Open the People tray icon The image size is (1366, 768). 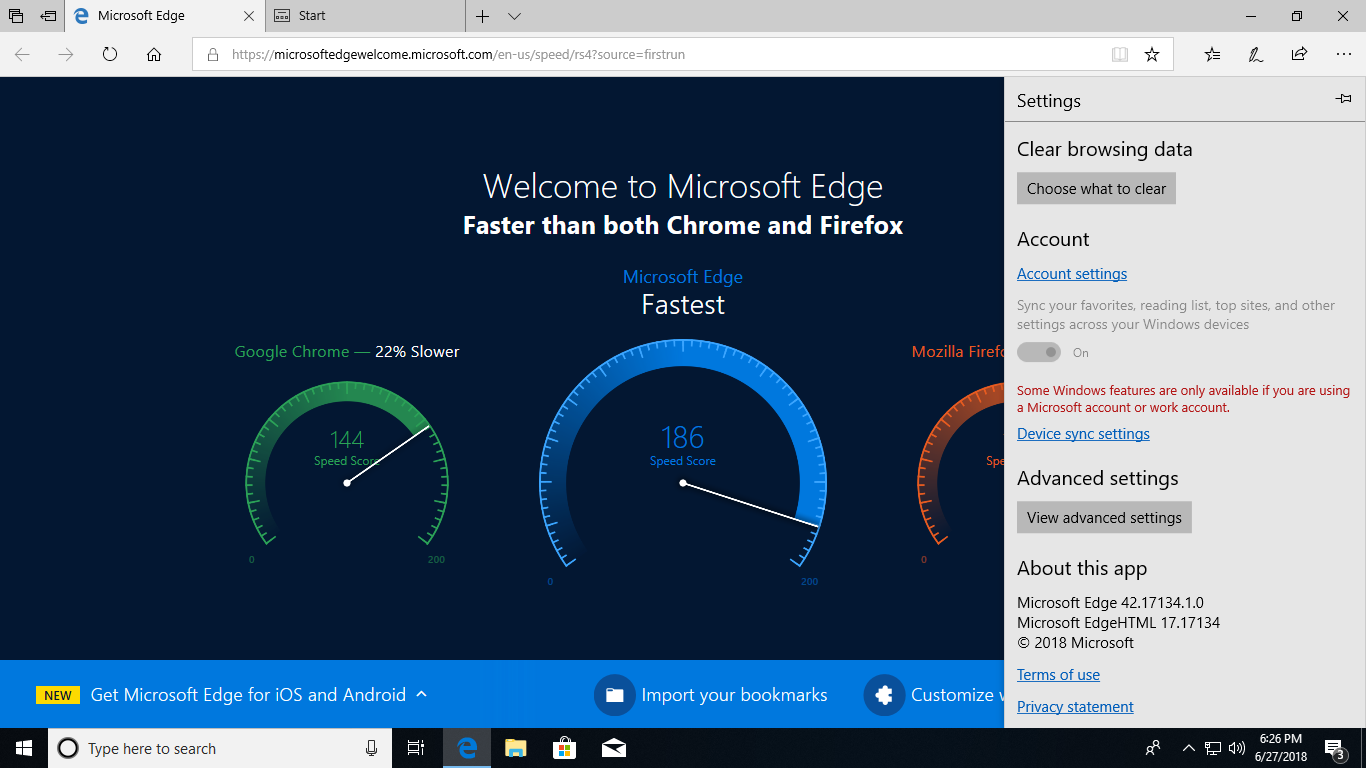coord(1153,748)
